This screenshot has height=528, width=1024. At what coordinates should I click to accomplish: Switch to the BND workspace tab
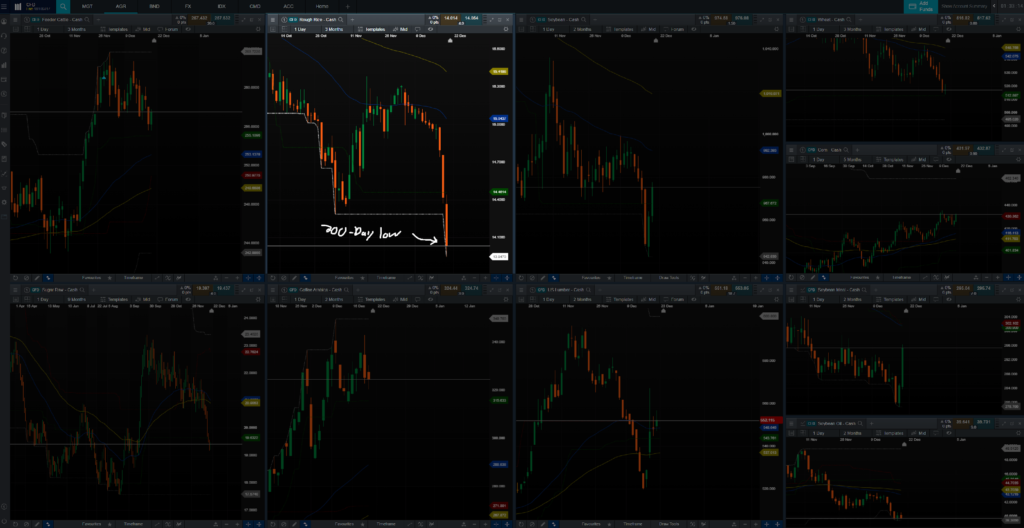tap(155, 6)
